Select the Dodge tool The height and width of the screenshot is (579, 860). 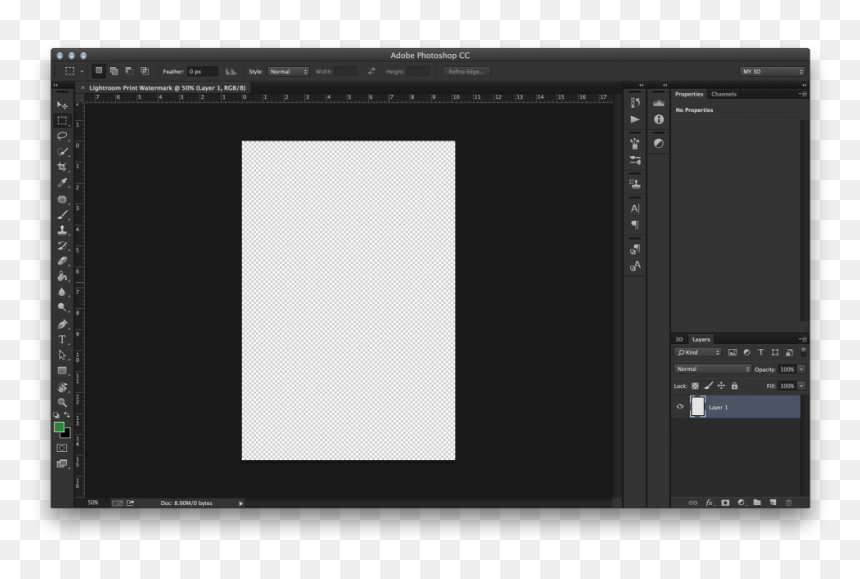(63, 307)
